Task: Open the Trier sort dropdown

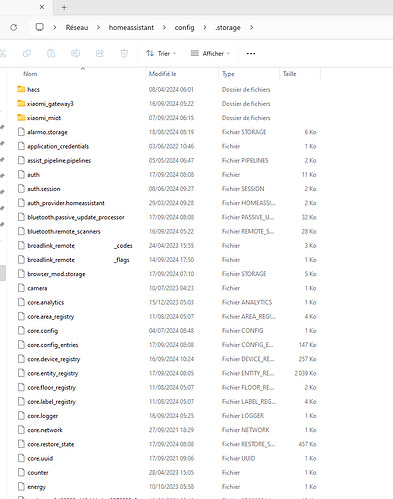Action: (x=161, y=53)
